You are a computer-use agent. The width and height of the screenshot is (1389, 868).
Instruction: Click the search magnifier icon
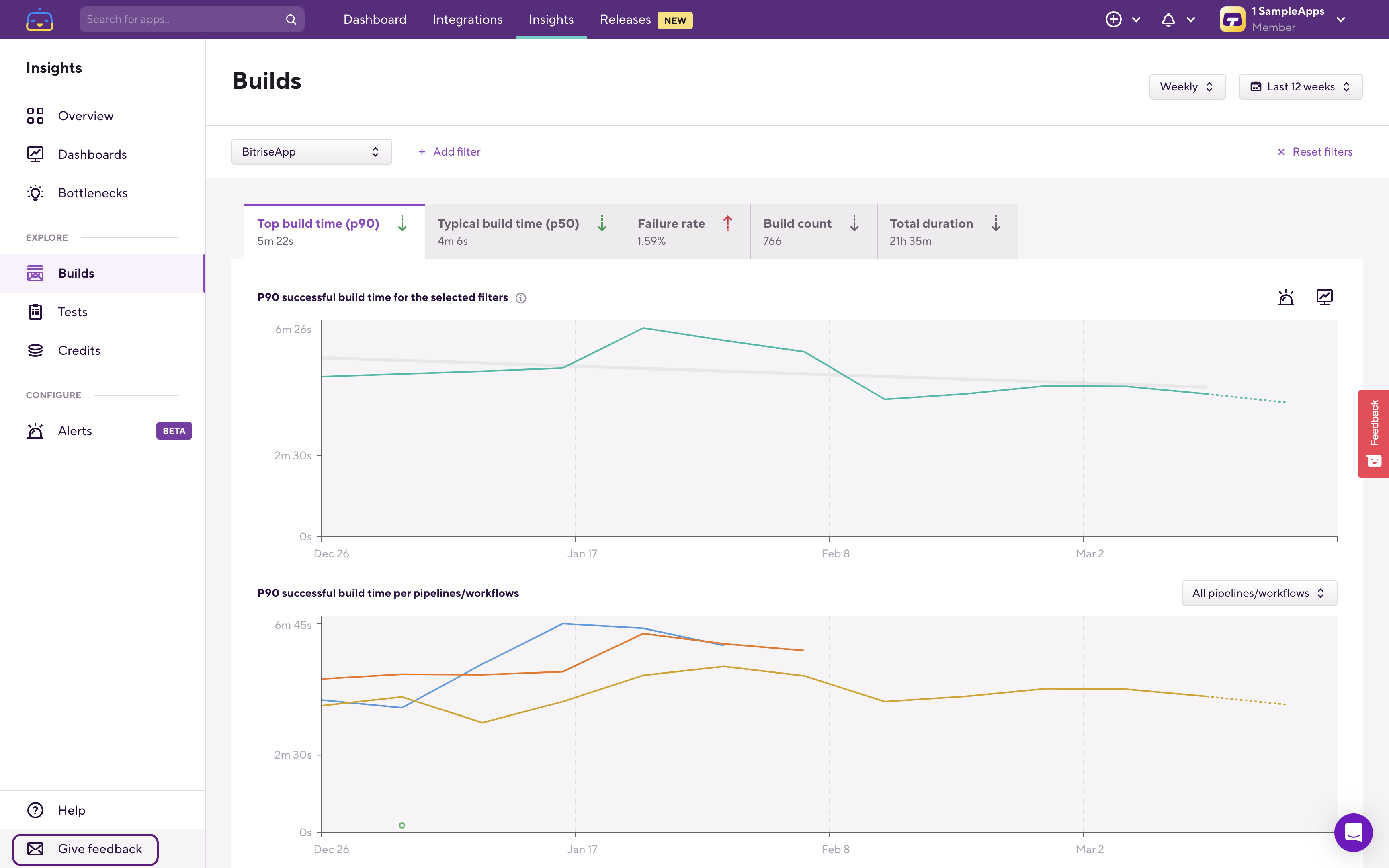(291, 20)
